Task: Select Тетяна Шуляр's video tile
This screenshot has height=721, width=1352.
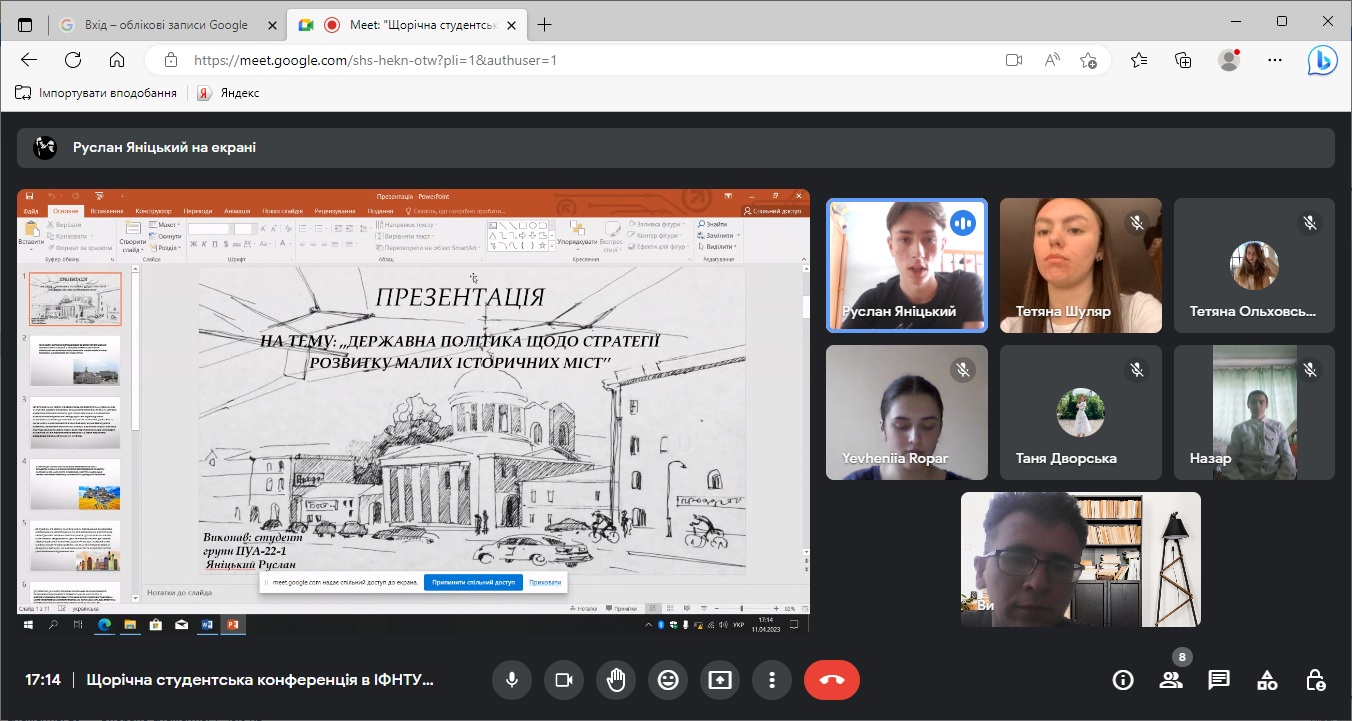Action: coord(1080,265)
